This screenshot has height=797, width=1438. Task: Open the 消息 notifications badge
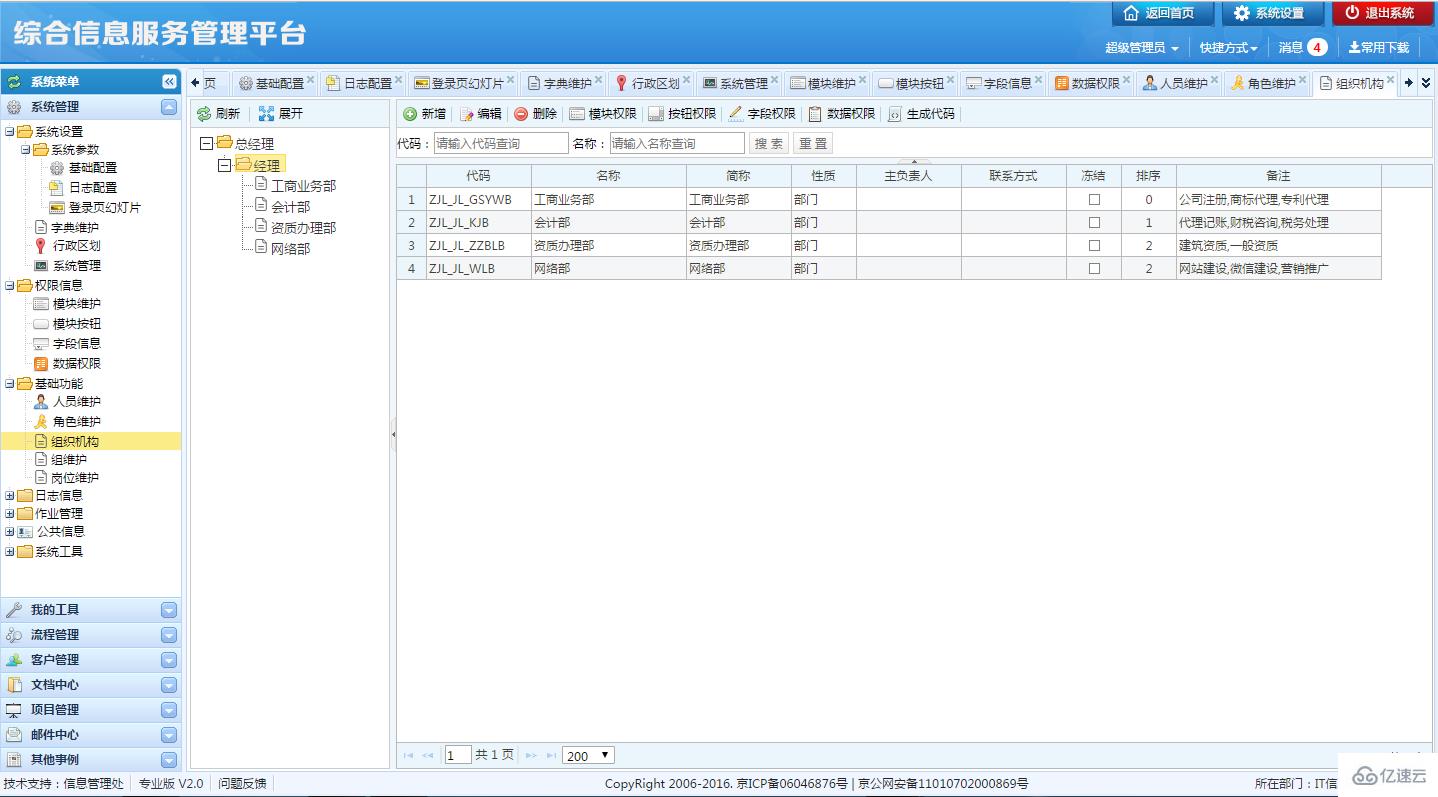[1316, 47]
